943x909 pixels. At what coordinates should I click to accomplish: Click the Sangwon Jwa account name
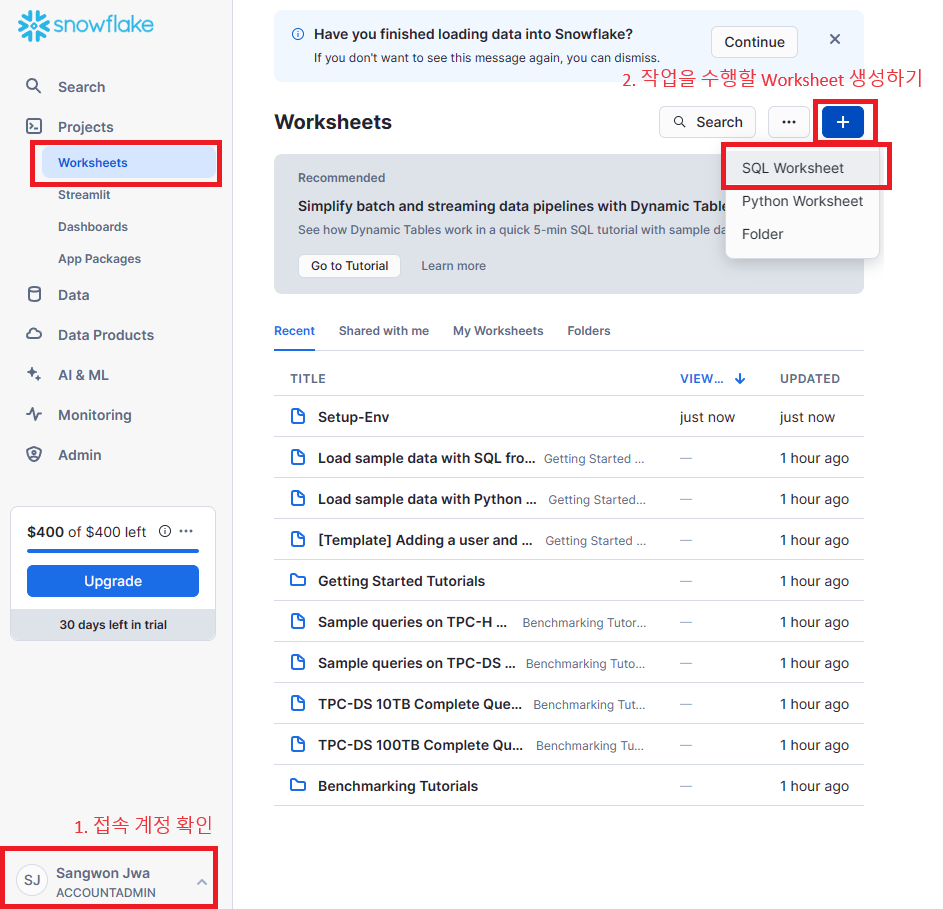coord(103,873)
